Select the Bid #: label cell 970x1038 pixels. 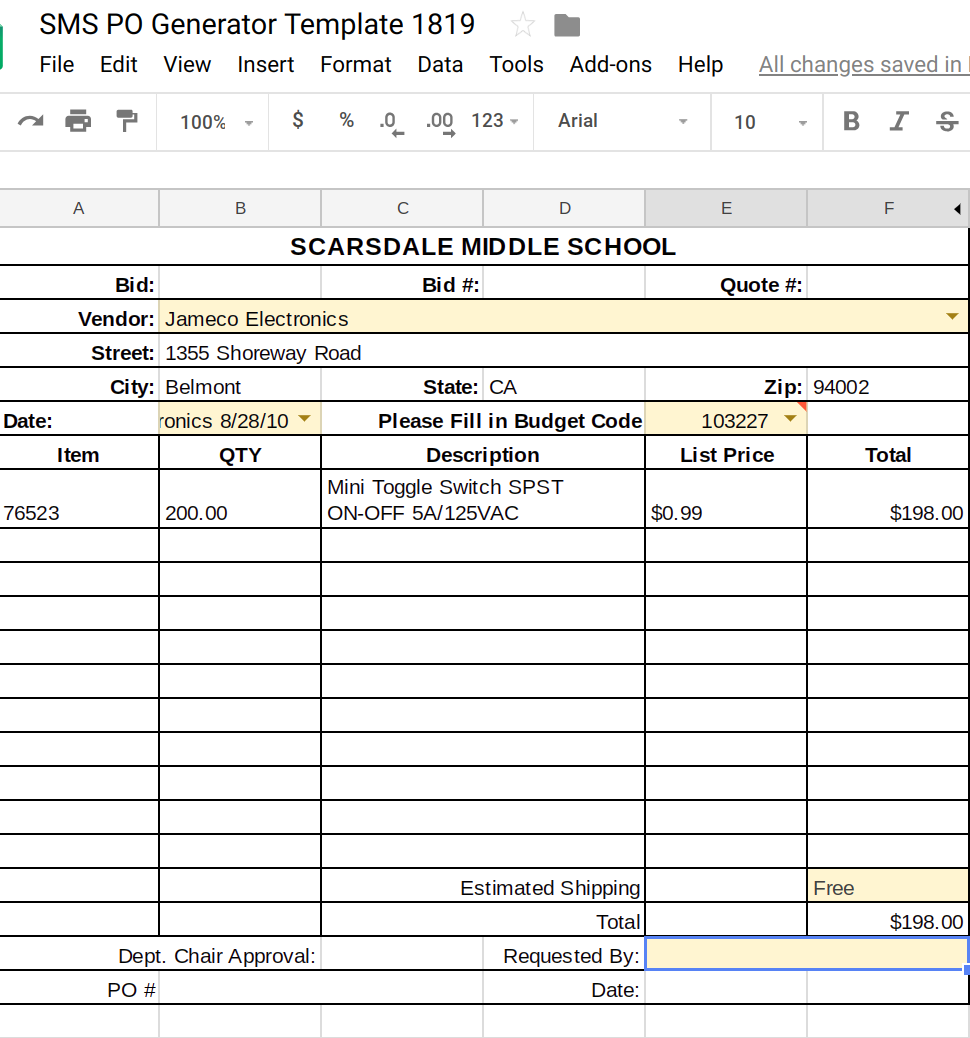pyautogui.click(x=403, y=283)
